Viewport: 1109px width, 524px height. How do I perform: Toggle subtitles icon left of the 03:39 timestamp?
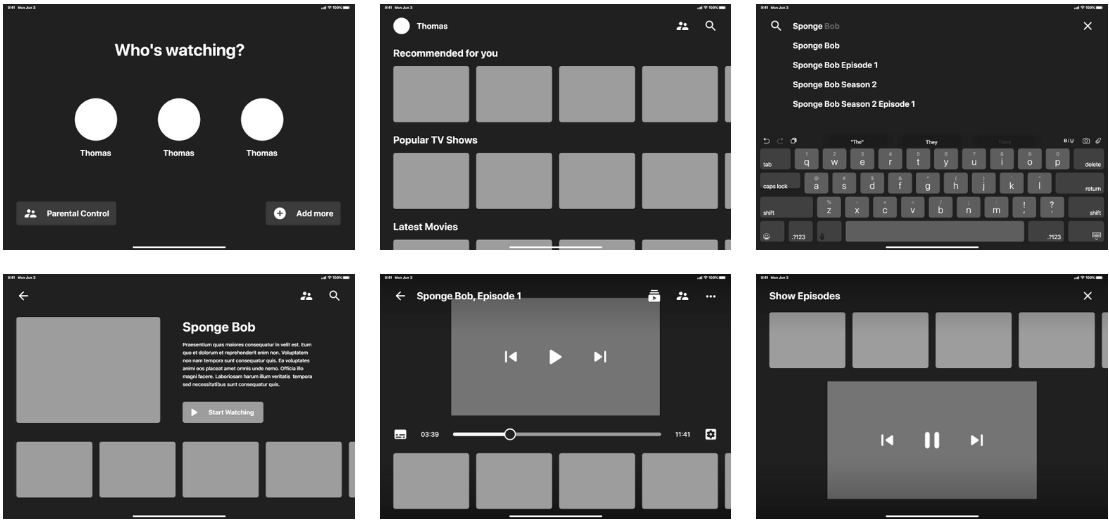[400, 434]
